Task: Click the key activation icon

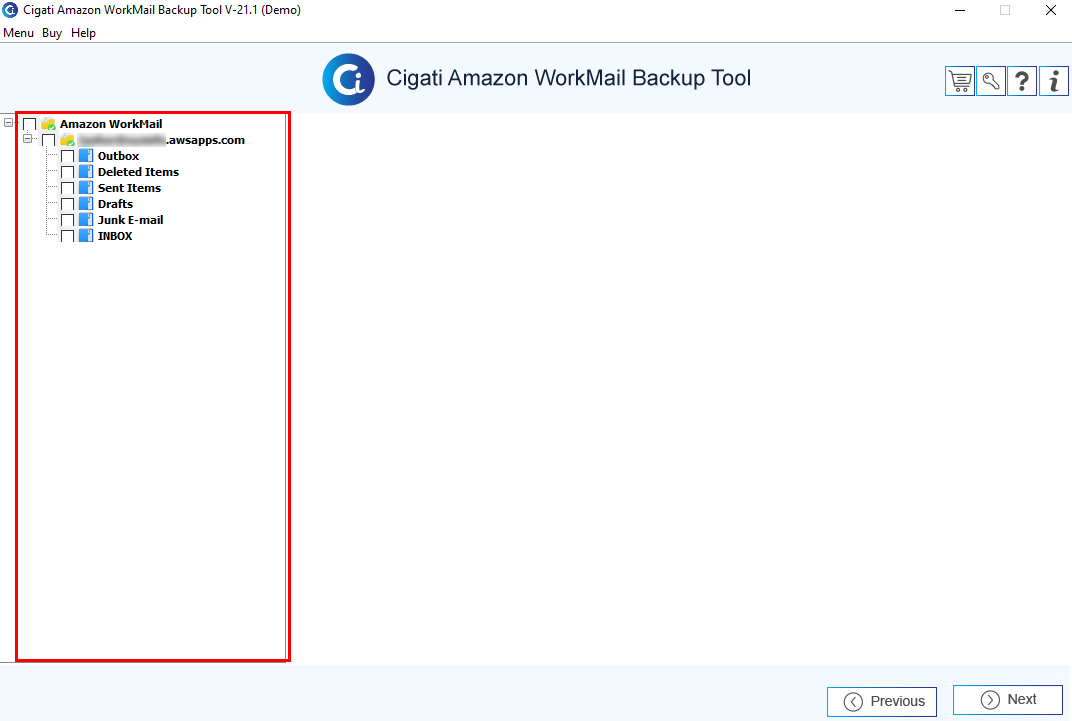Action: click(x=991, y=81)
